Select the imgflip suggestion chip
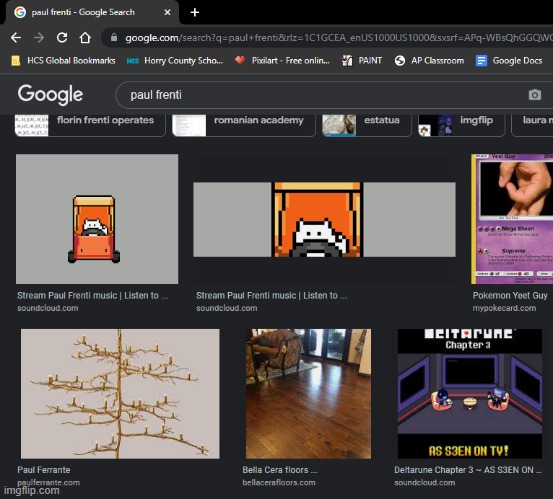Image resolution: width=553 pixels, height=499 pixels. click(x=461, y=125)
